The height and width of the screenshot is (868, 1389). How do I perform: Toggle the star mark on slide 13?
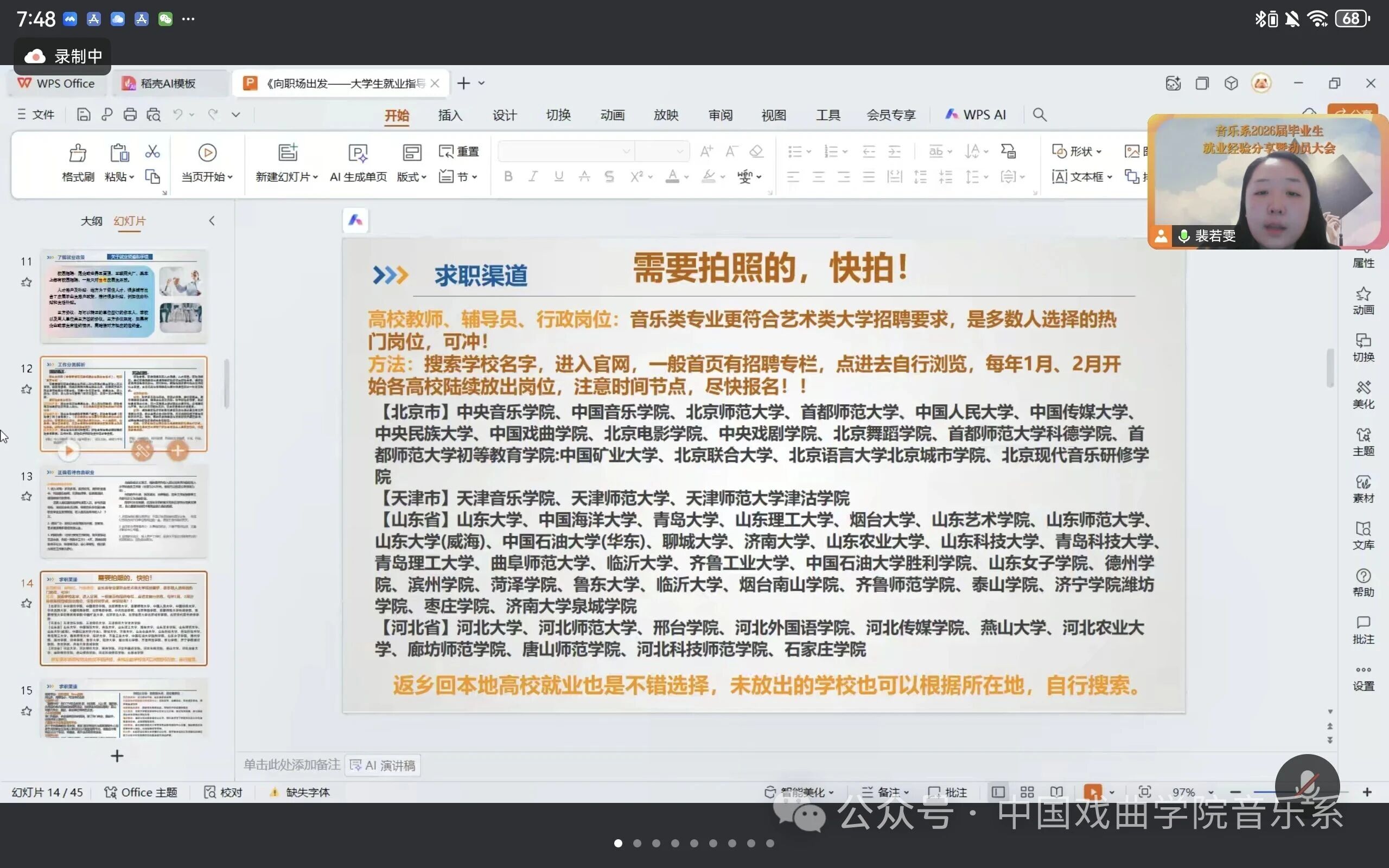27,496
